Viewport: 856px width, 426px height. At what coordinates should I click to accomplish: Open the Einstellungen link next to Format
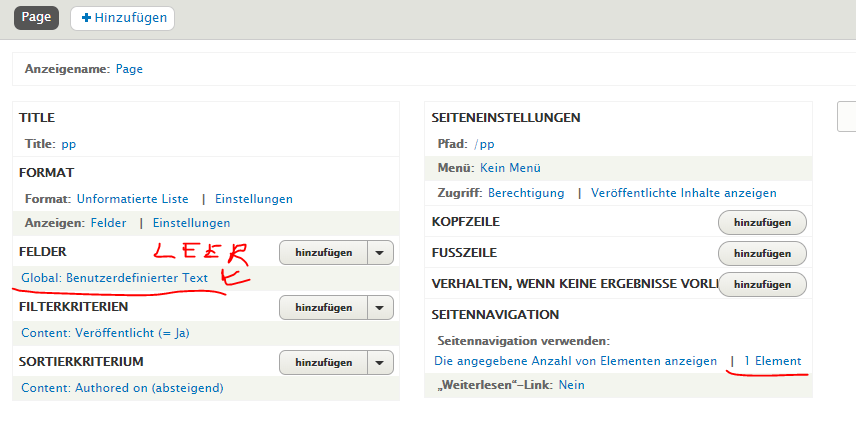[x=253, y=199]
